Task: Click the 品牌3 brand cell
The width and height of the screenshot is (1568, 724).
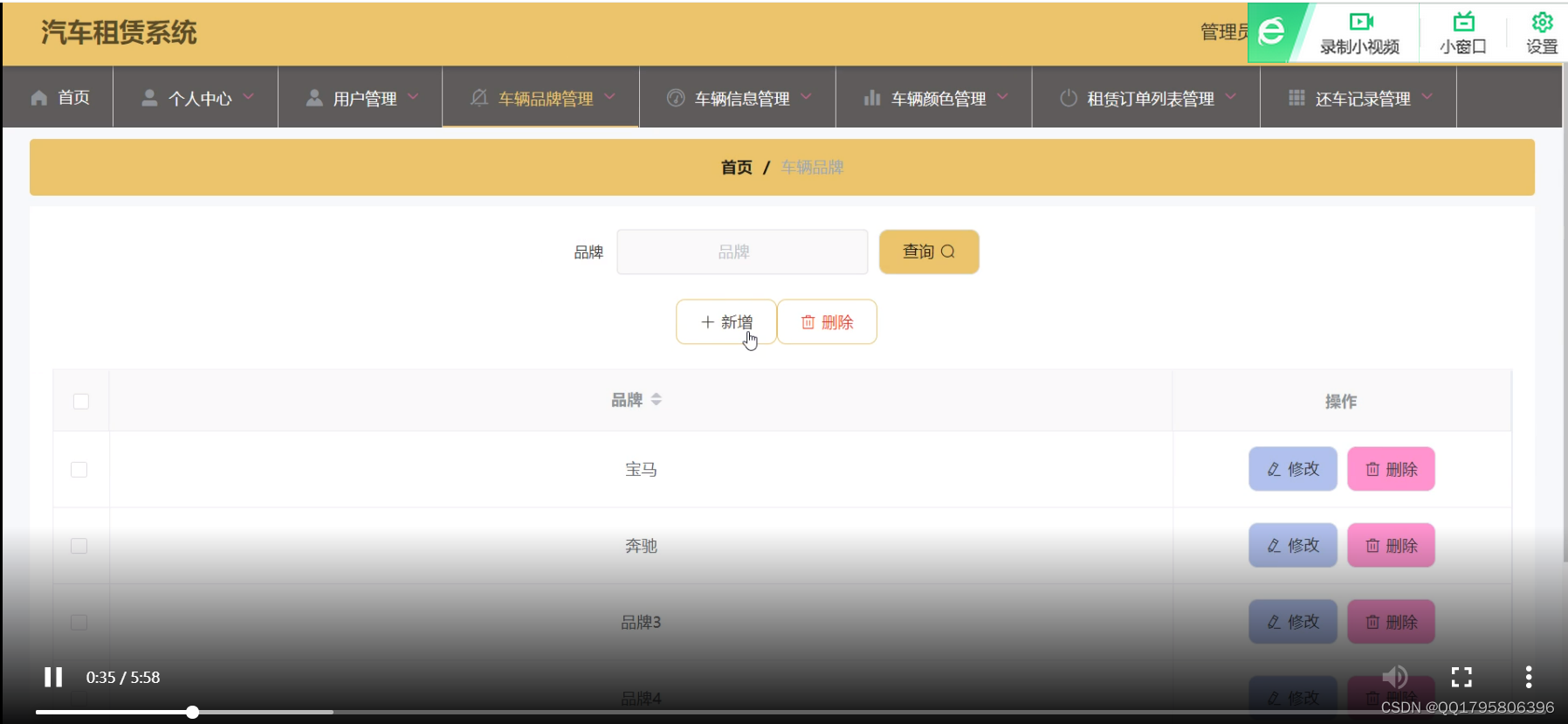Action: 641,622
